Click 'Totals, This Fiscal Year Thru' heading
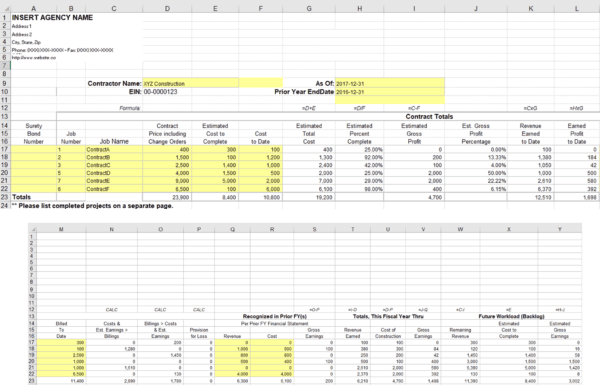This screenshot has width=600, height=385. [388, 316]
